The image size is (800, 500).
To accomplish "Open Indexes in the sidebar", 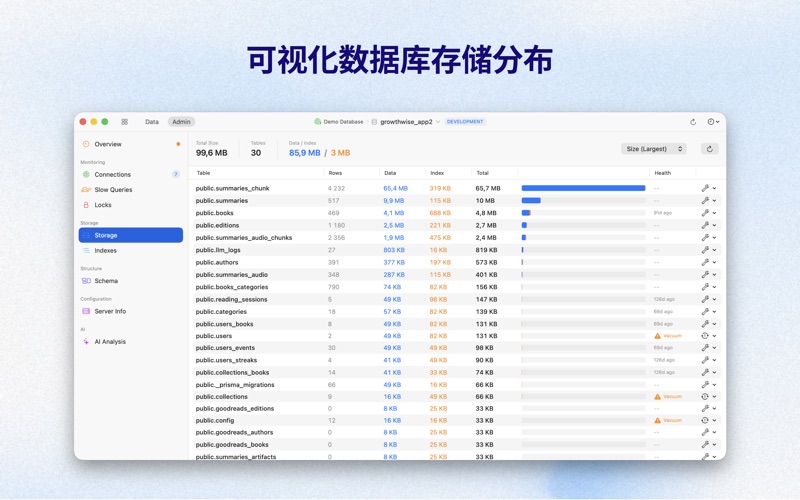I will tap(131, 251).
